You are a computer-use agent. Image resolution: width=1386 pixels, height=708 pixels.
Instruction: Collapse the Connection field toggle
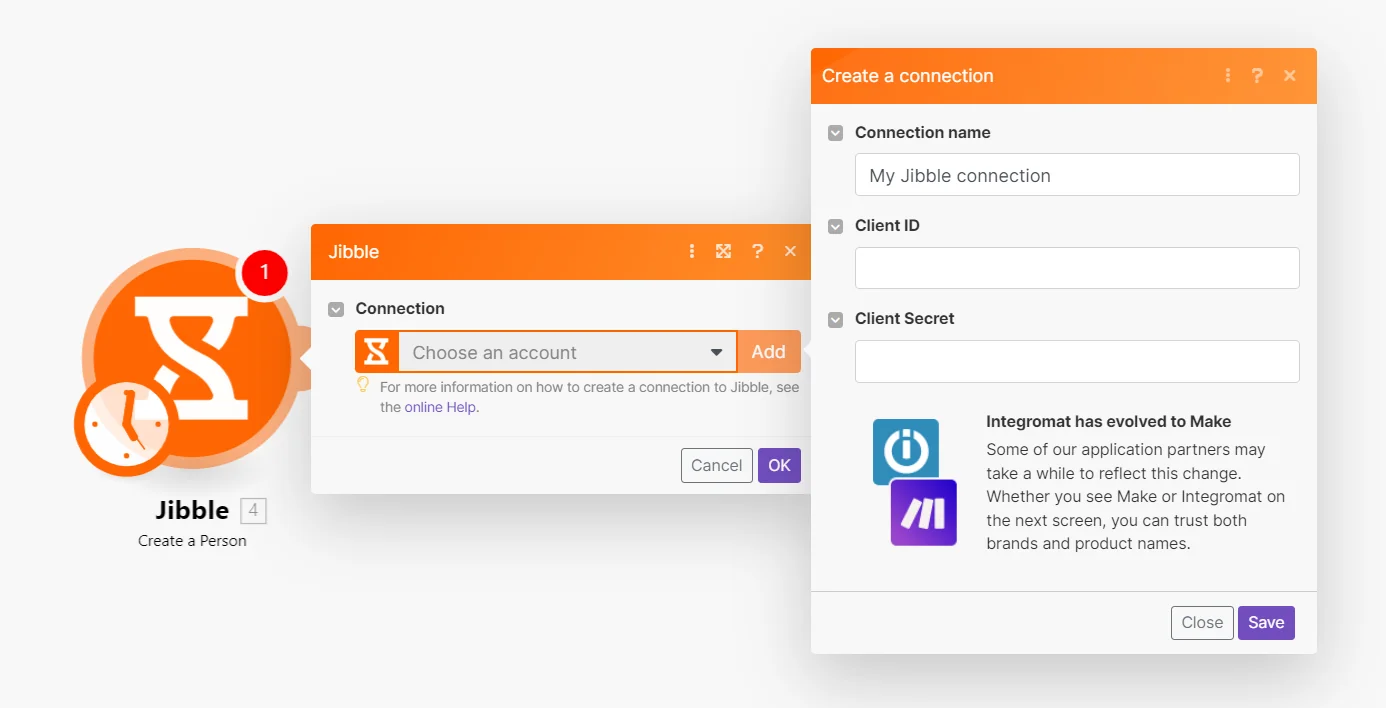click(x=336, y=309)
